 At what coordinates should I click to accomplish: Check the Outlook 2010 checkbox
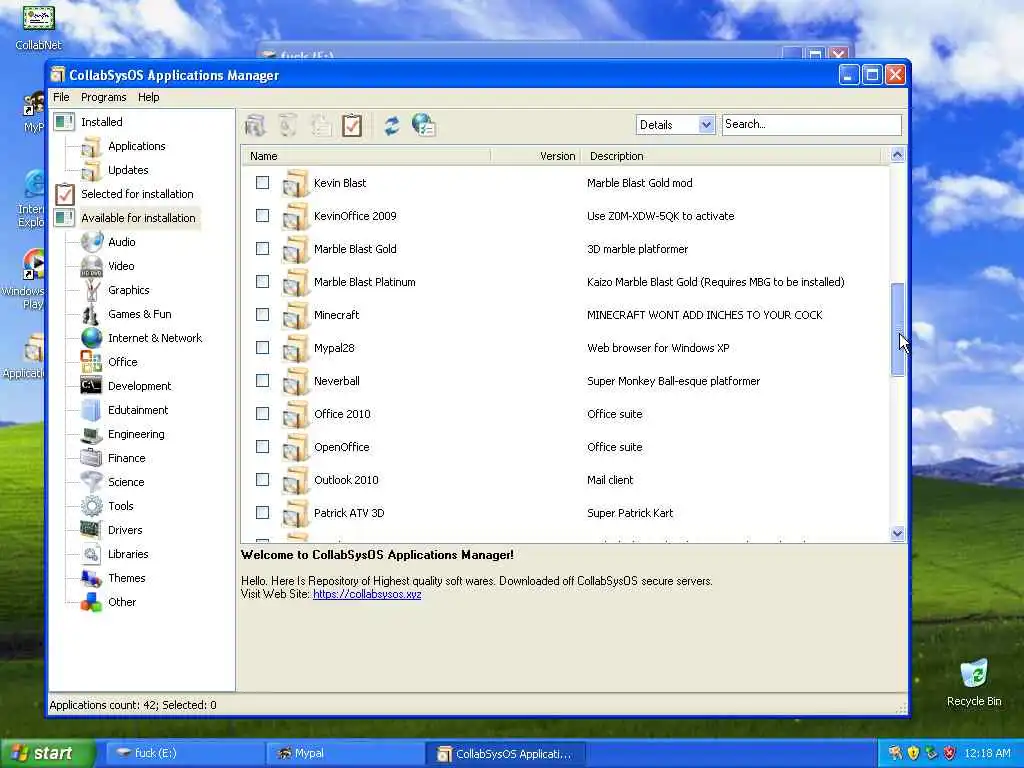pos(263,479)
